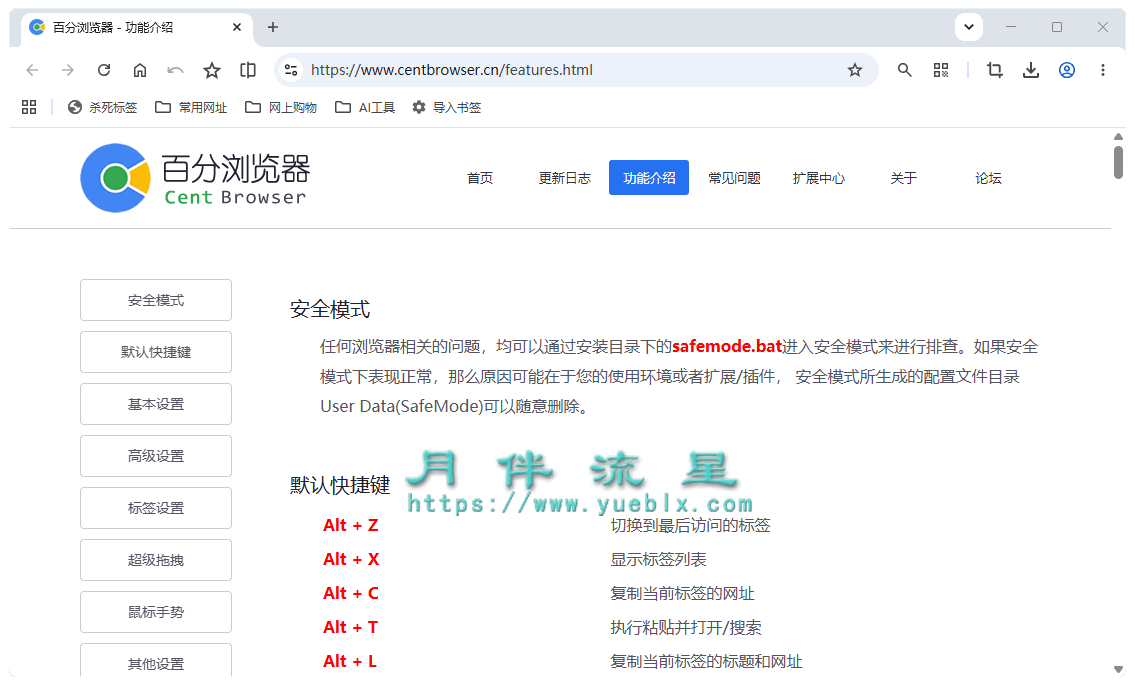The width and height of the screenshot is (1135, 686).
Task: Open the 更新日志 navigation item
Action: click(565, 178)
